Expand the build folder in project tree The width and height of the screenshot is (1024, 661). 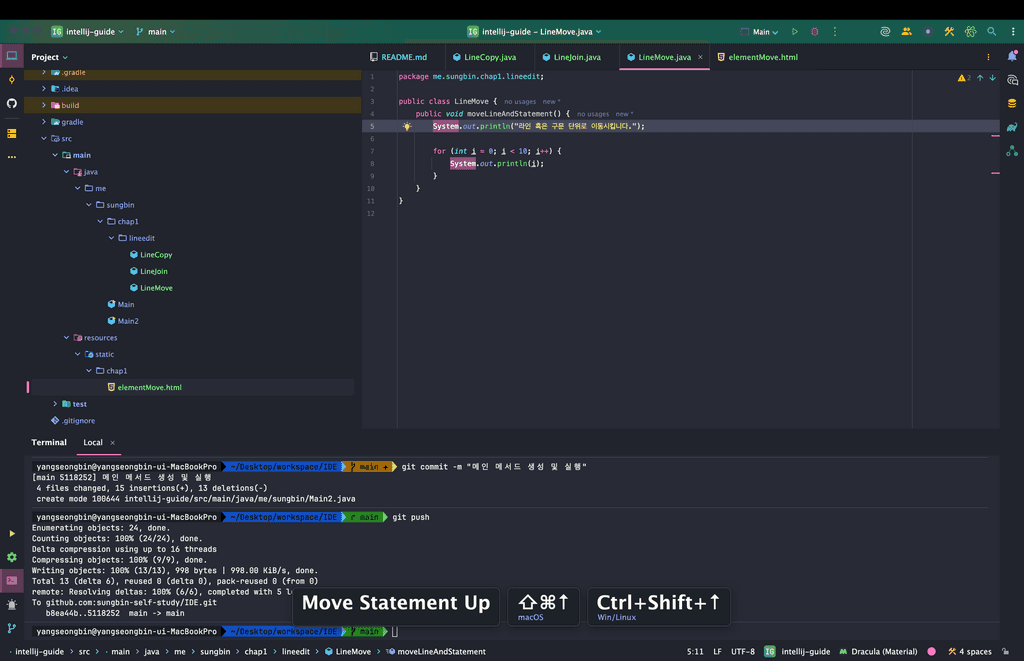pyautogui.click(x=44, y=105)
